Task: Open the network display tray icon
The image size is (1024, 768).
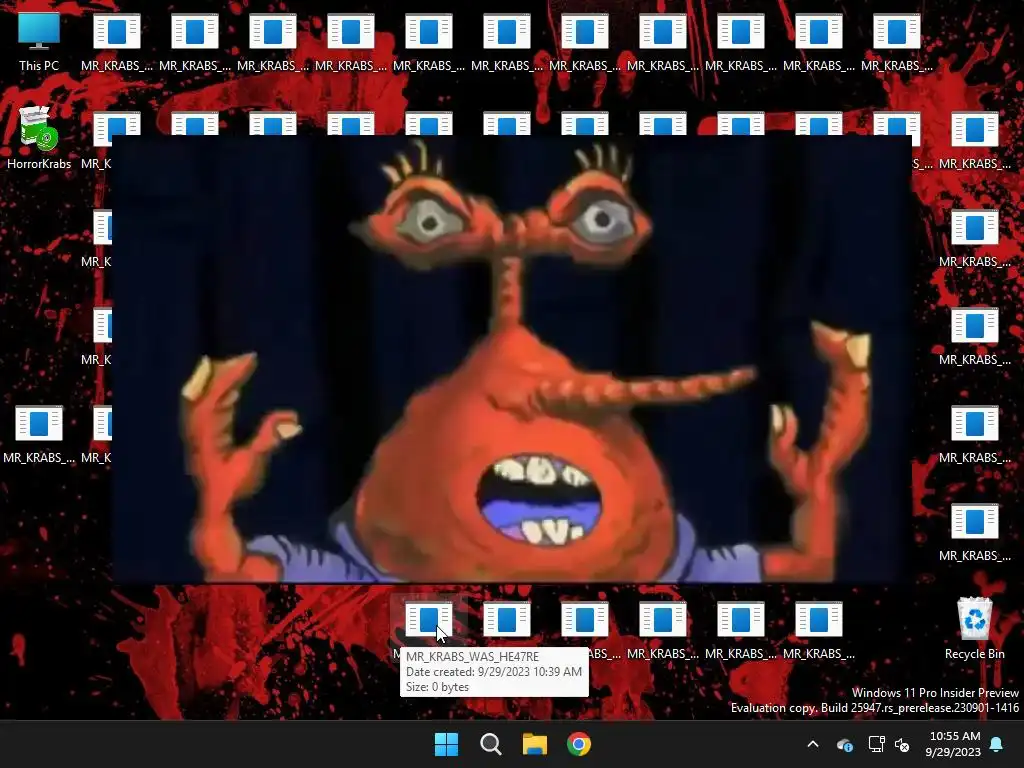Action: pyautogui.click(x=876, y=744)
